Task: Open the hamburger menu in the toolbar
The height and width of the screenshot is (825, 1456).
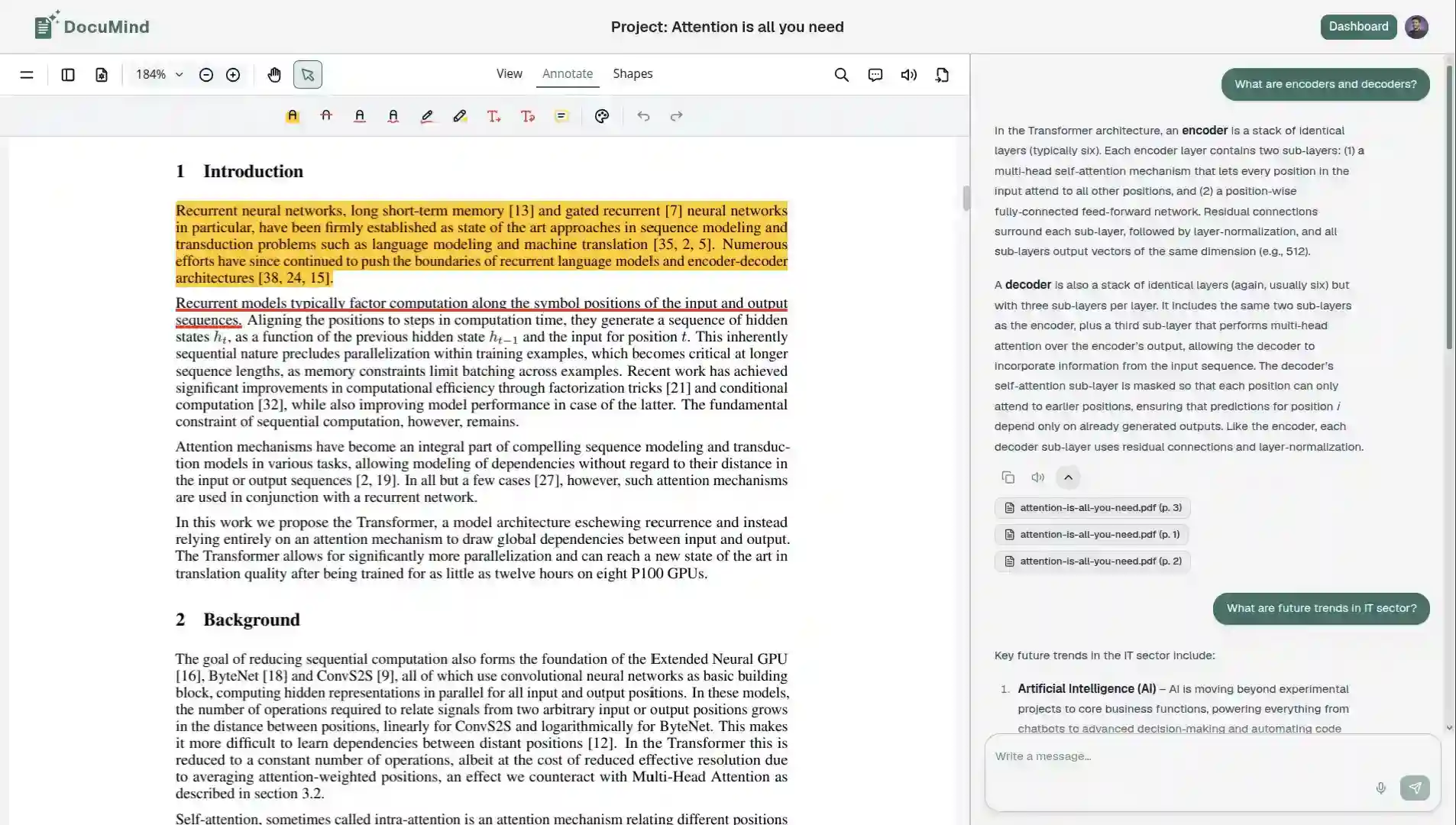Action: [27, 75]
